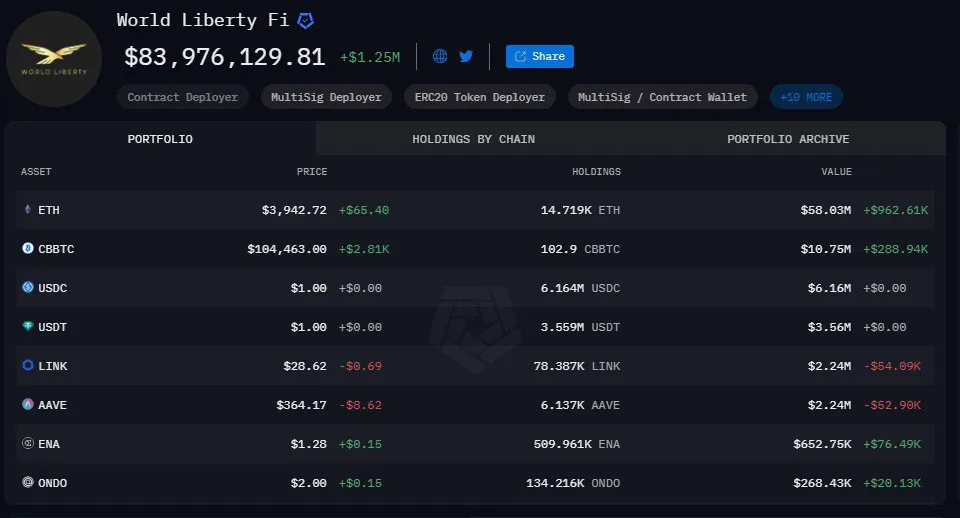Click the LINK token icon
The image size is (960, 518).
[27, 366]
